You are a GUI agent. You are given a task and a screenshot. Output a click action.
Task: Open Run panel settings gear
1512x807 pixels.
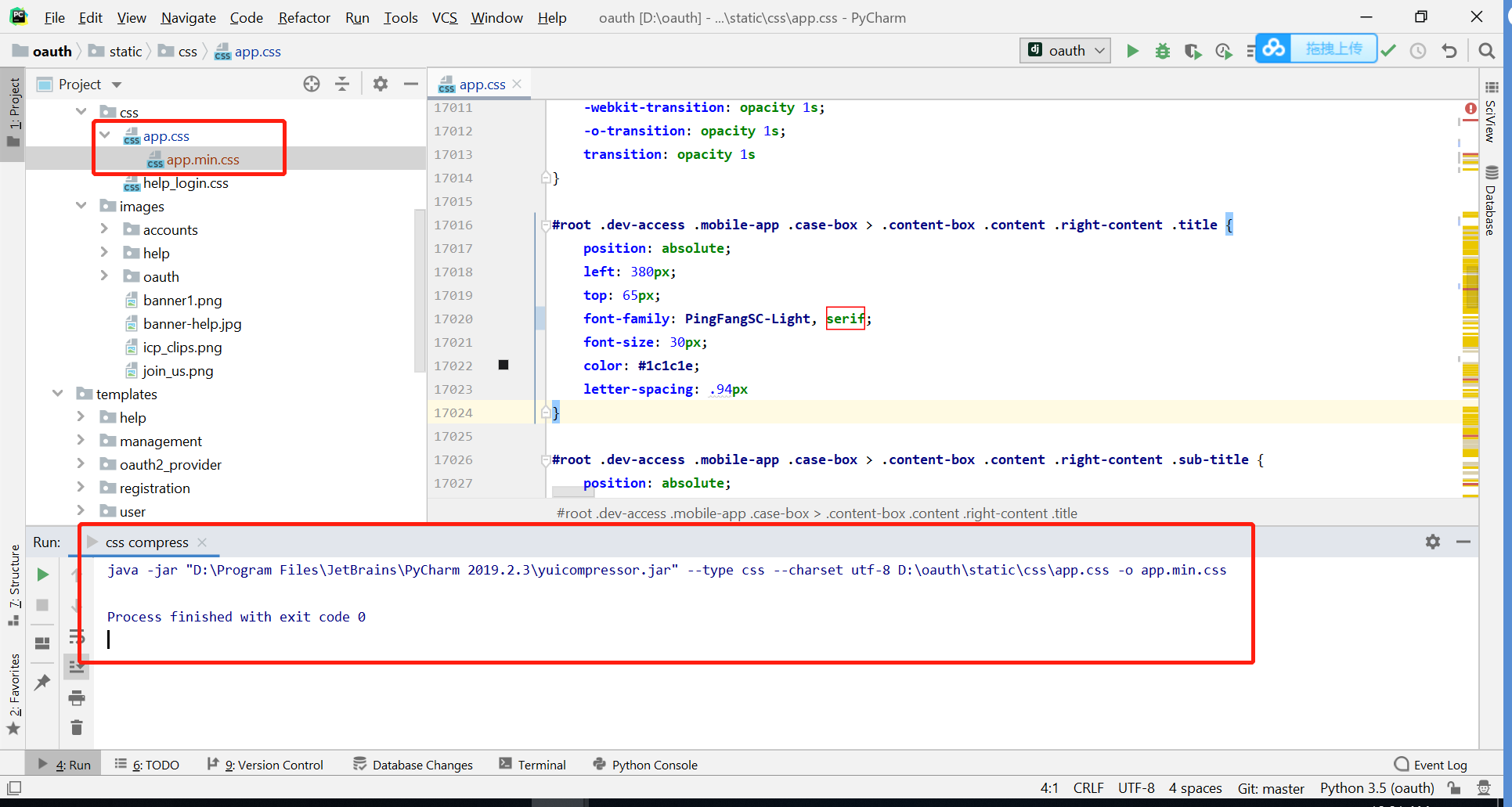1433,542
